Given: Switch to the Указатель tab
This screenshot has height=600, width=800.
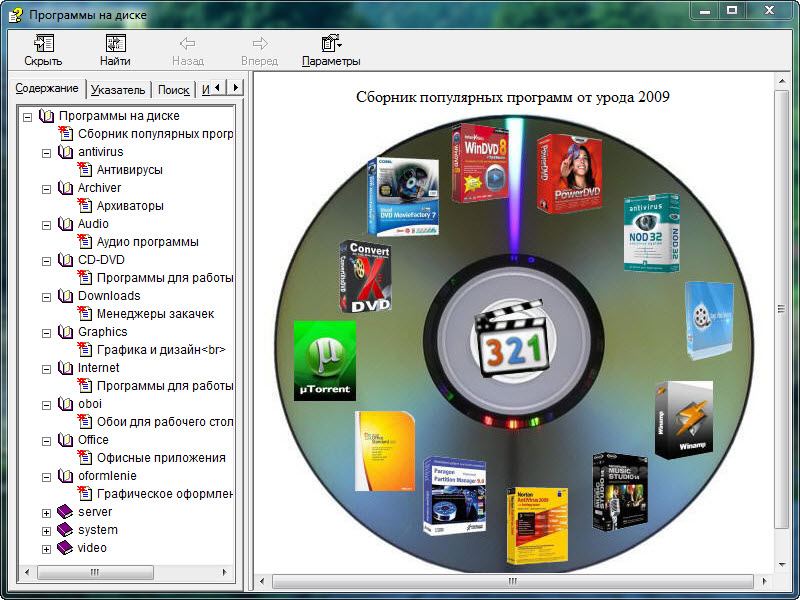Looking at the screenshot, I should pos(118,90).
